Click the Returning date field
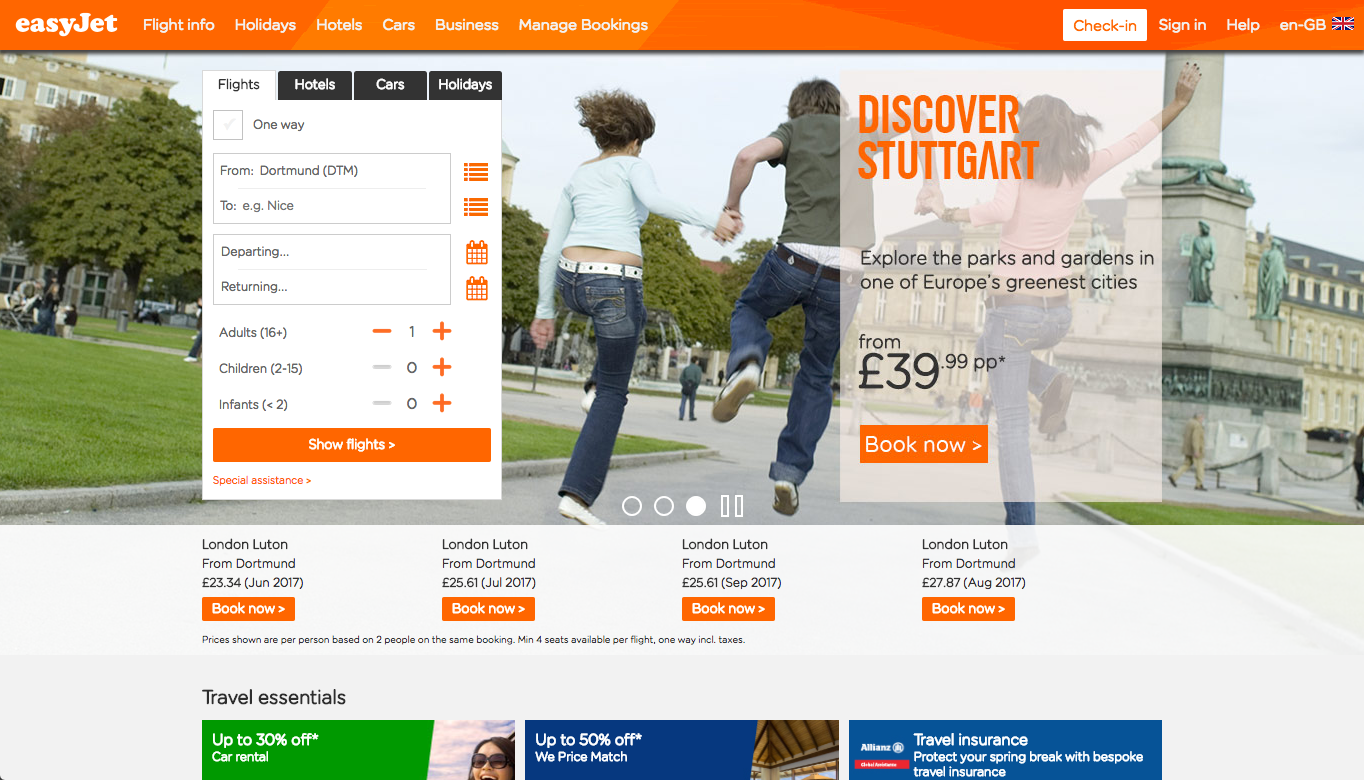This screenshot has width=1364, height=780. [x=332, y=287]
